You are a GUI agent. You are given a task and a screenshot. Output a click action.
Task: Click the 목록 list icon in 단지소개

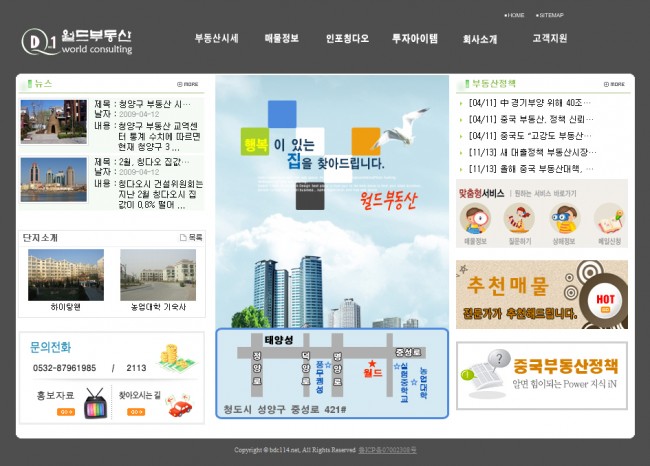point(191,238)
